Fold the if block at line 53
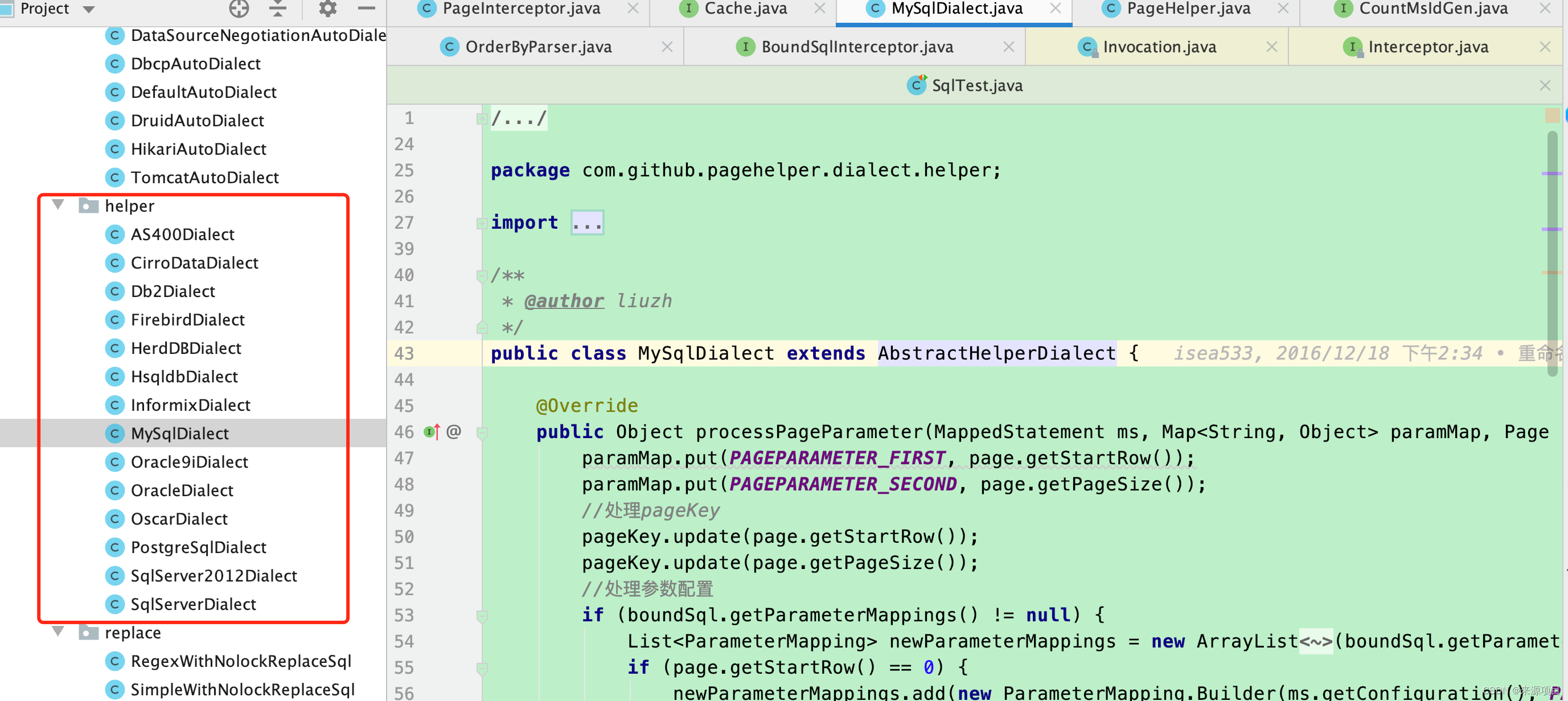The height and width of the screenshot is (701, 1568). (x=482, y=616)
